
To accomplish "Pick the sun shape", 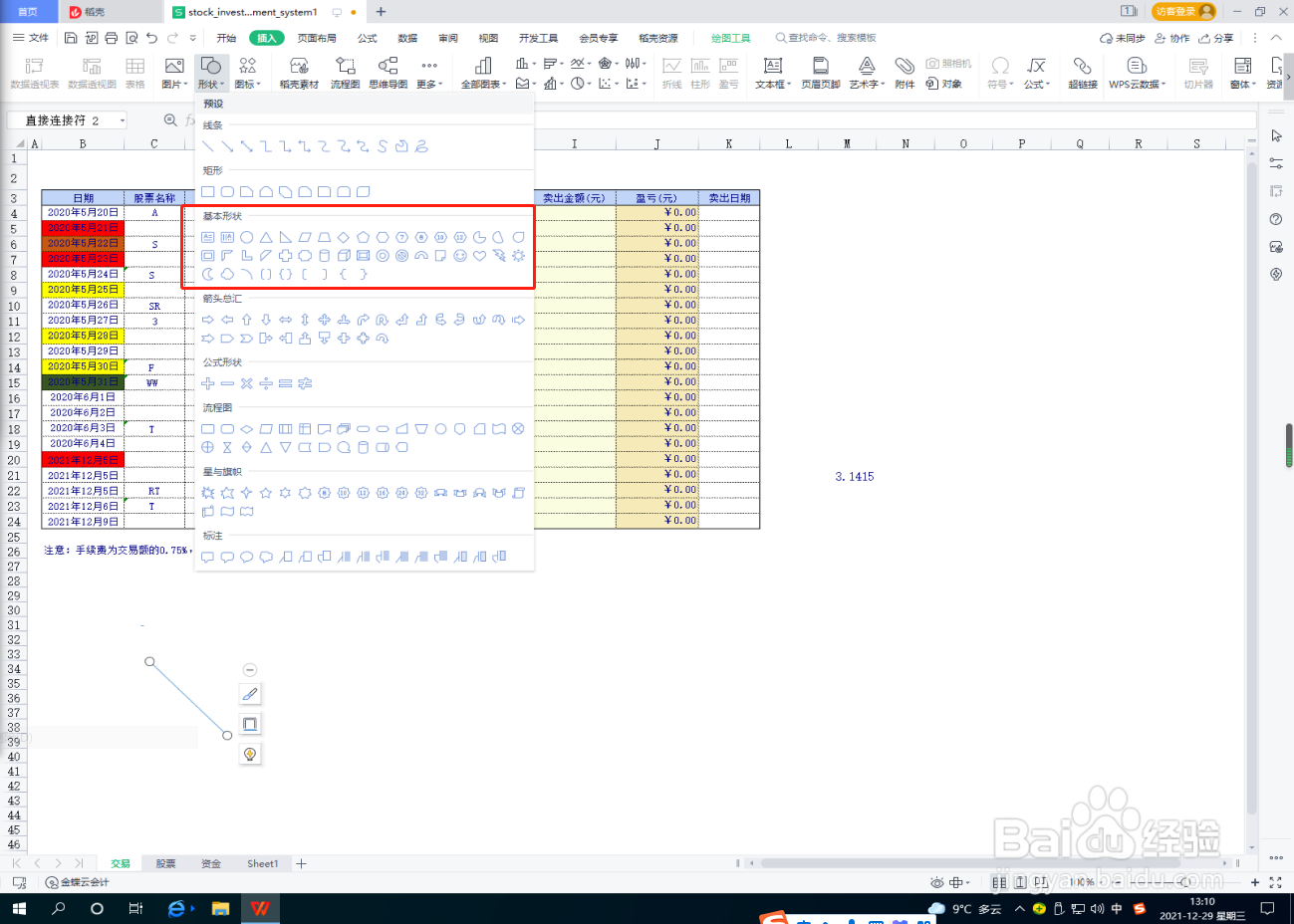I will pyautogui.click(x=518, y=256).
